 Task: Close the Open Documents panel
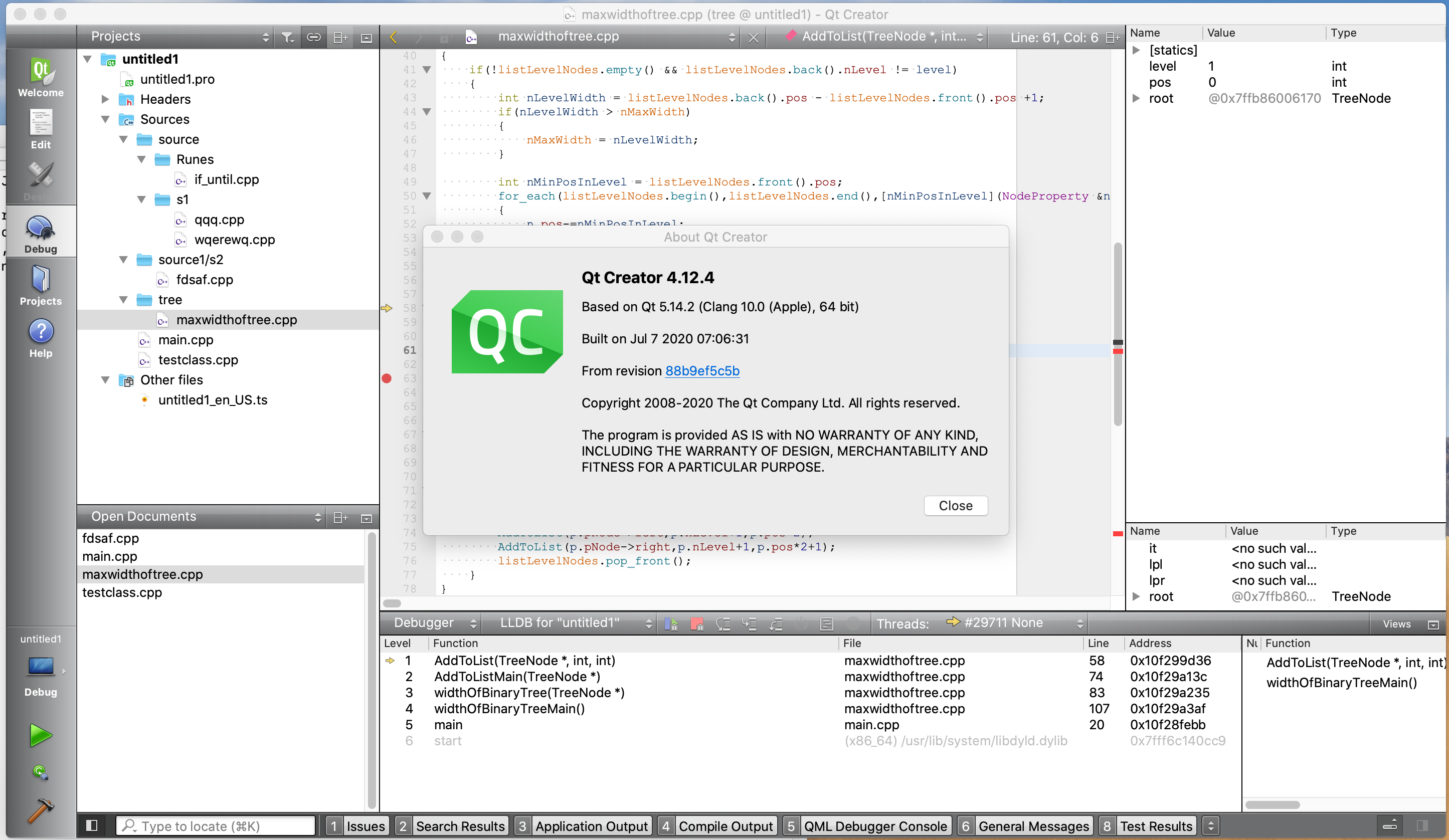click(x=367, y=518)
